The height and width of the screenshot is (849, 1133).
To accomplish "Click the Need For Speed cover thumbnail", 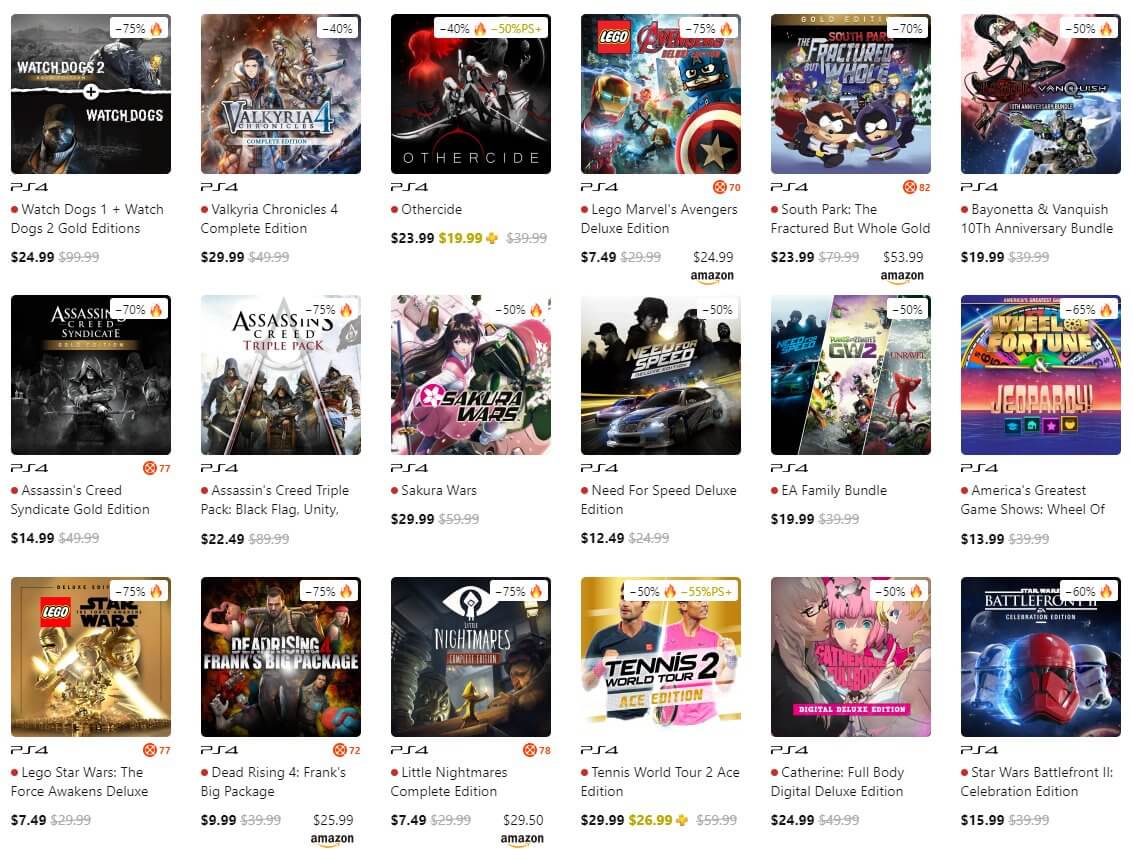I will [660, 375].
